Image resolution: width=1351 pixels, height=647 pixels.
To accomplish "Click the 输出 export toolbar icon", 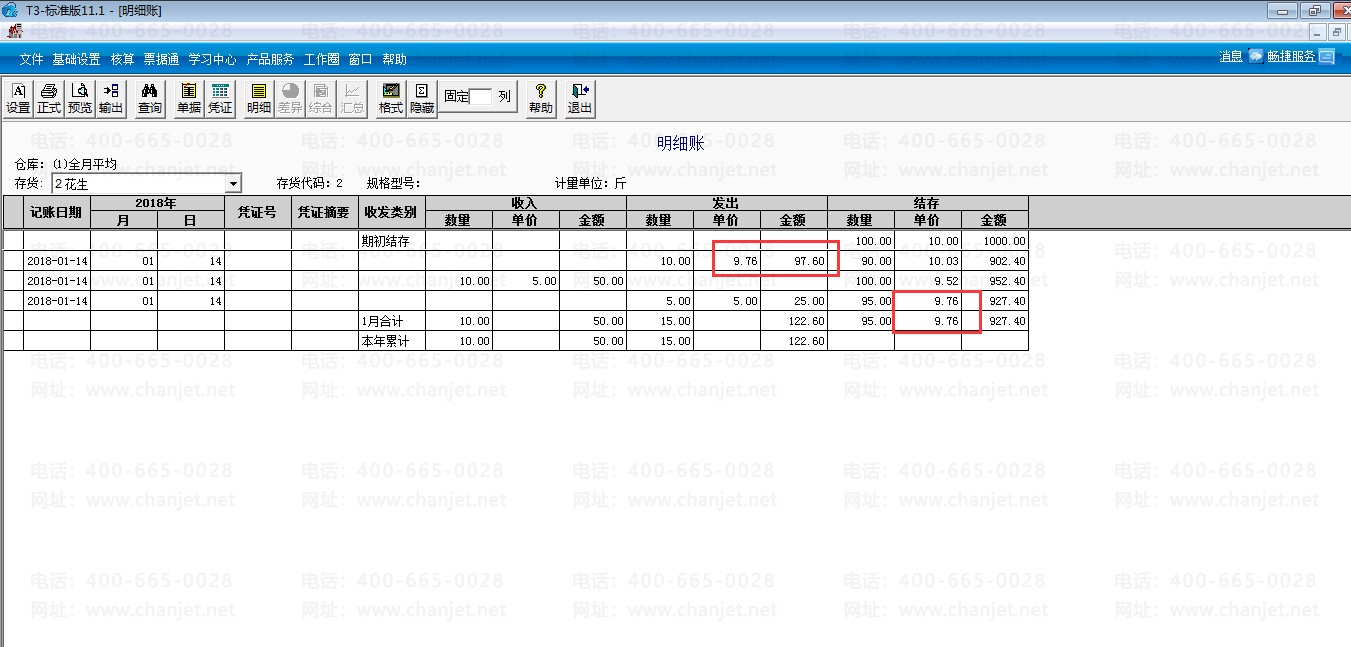I will coord(111,98).
